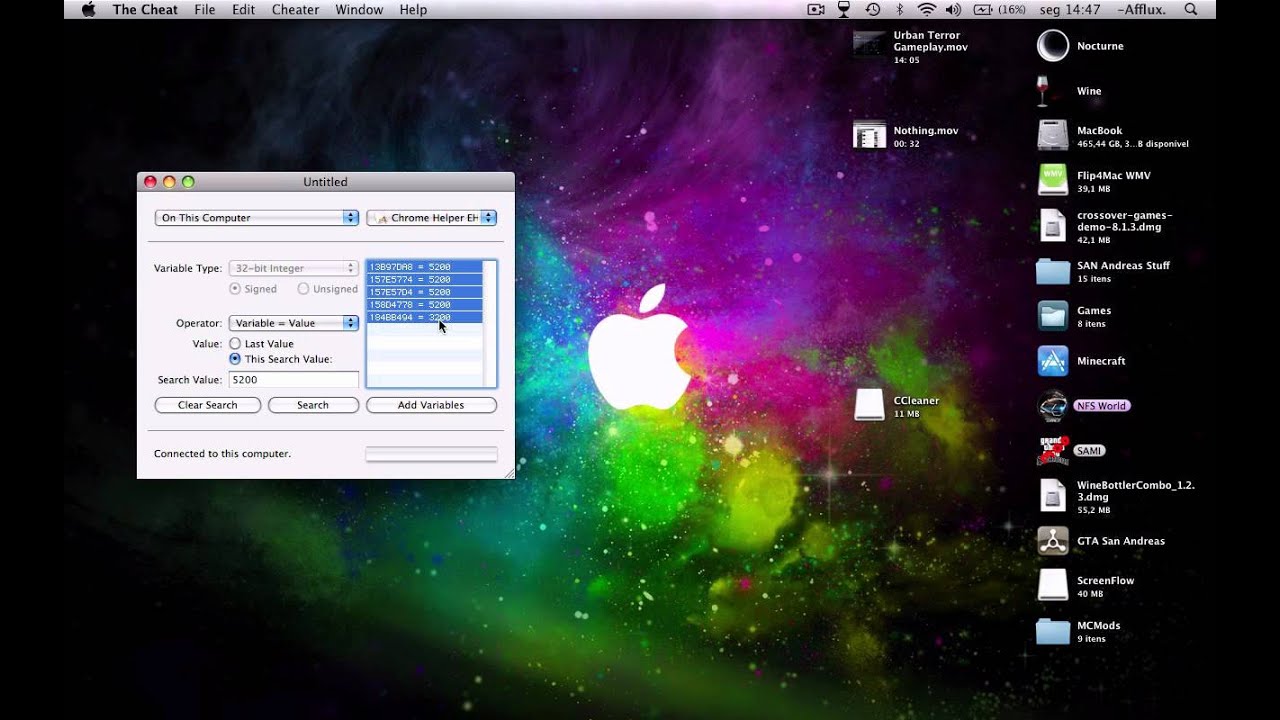Select crossover-games-demo dmg file icon
Screen dimensions: 1280x720
click(1052, 225)
